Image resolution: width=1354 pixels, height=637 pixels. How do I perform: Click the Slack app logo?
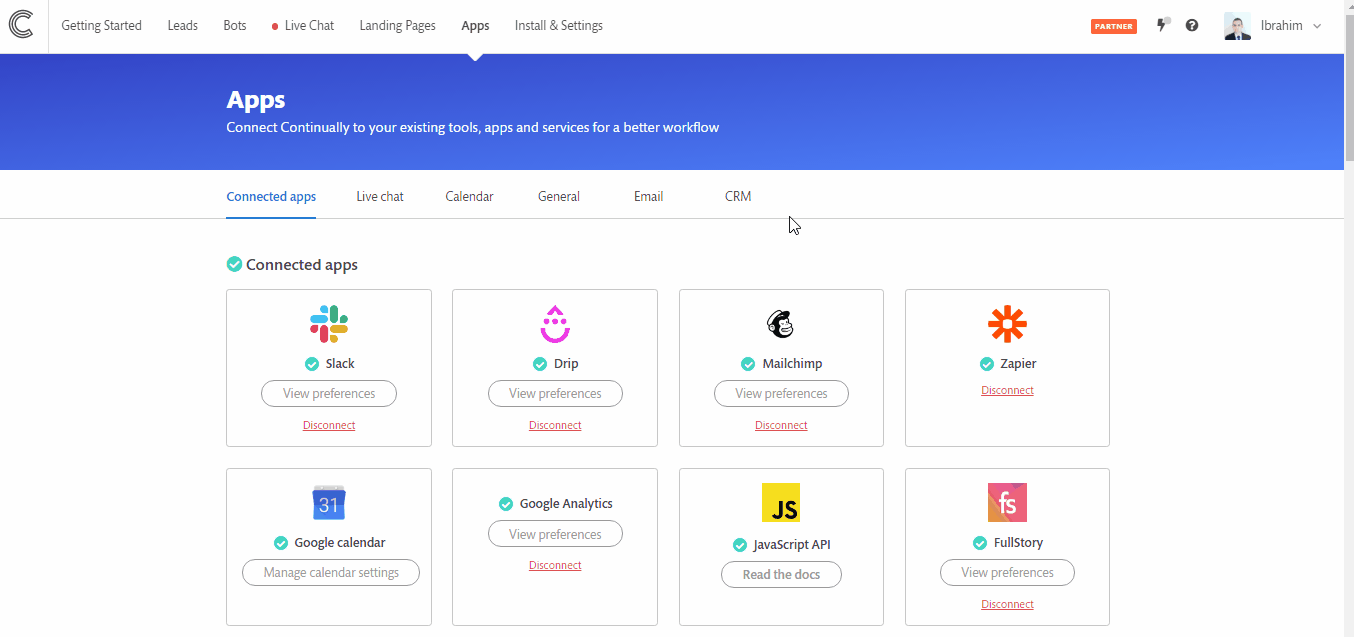pyautogui.click(x=329, y=324)
